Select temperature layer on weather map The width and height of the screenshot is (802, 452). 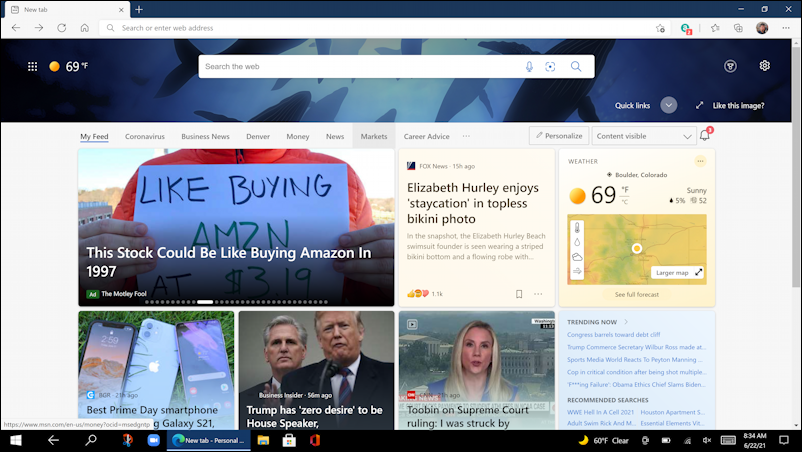tap(577, 228)
